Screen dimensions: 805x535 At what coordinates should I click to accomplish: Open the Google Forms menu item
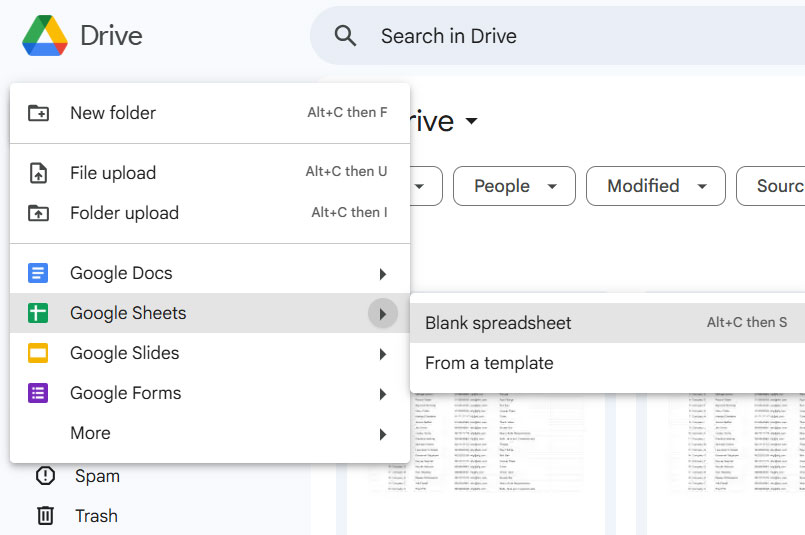click(210, 393)
